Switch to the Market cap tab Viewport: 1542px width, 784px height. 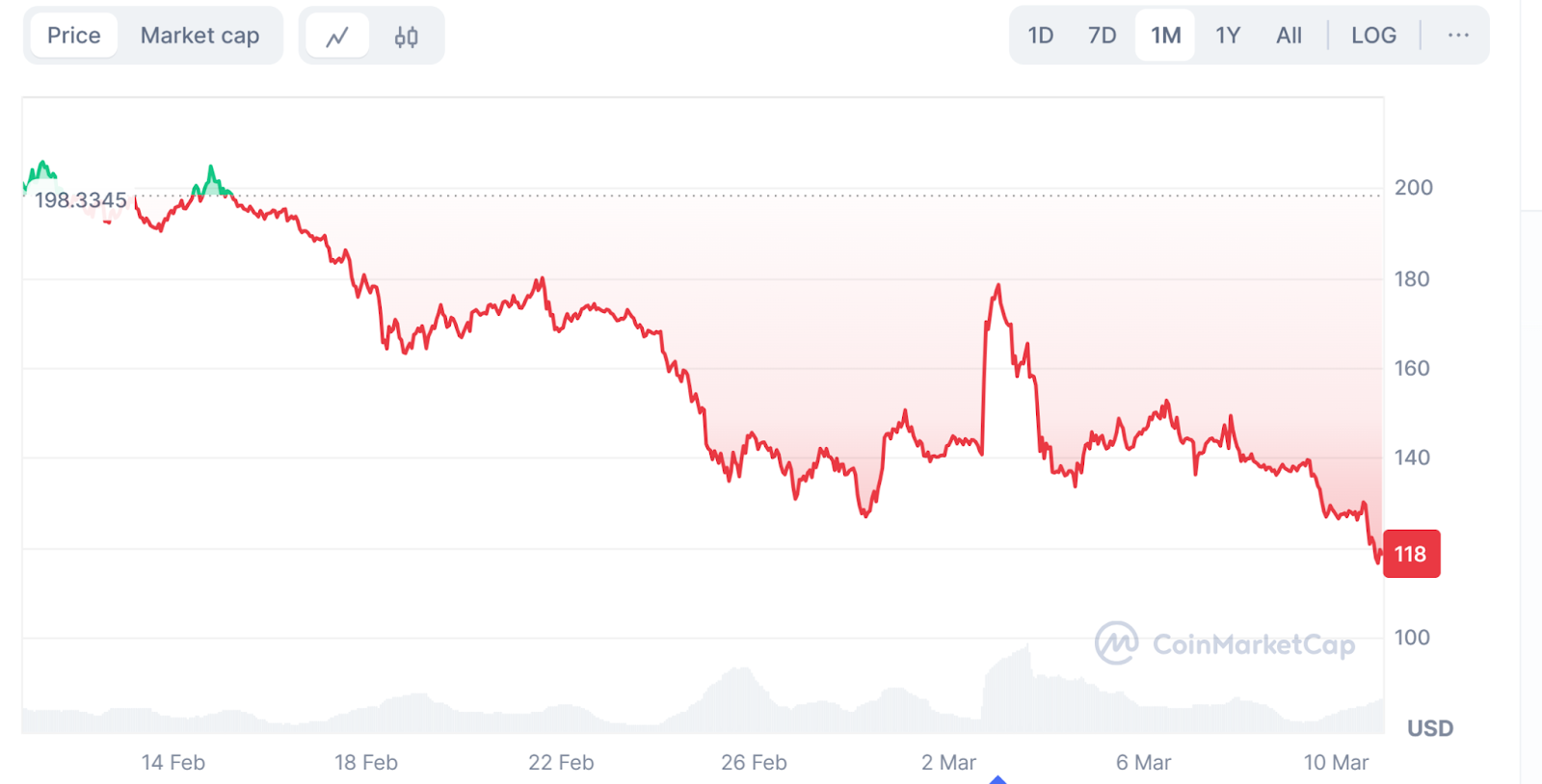199,36
